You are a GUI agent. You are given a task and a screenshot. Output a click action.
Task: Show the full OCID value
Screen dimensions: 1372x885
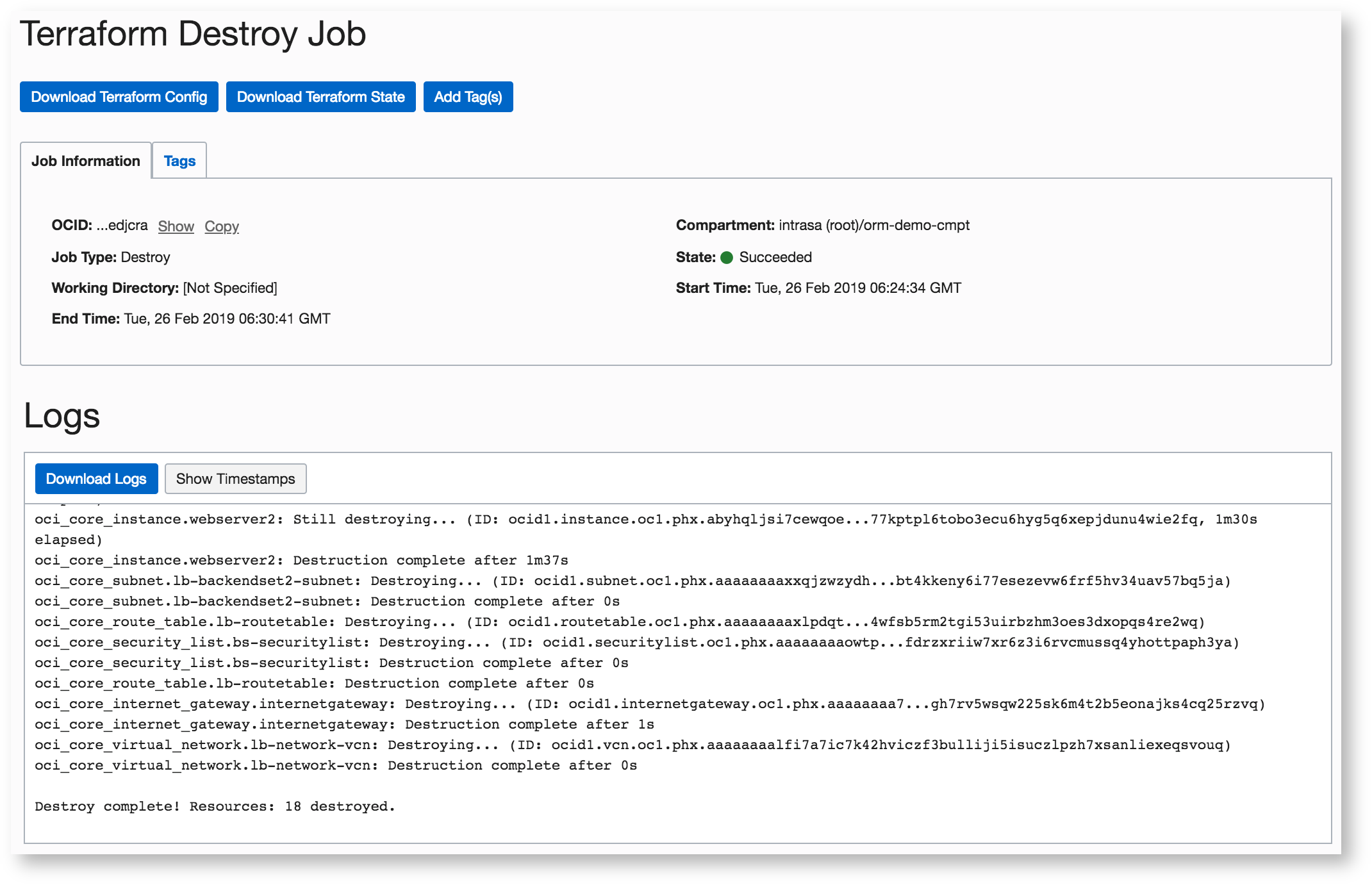point(176,226)
